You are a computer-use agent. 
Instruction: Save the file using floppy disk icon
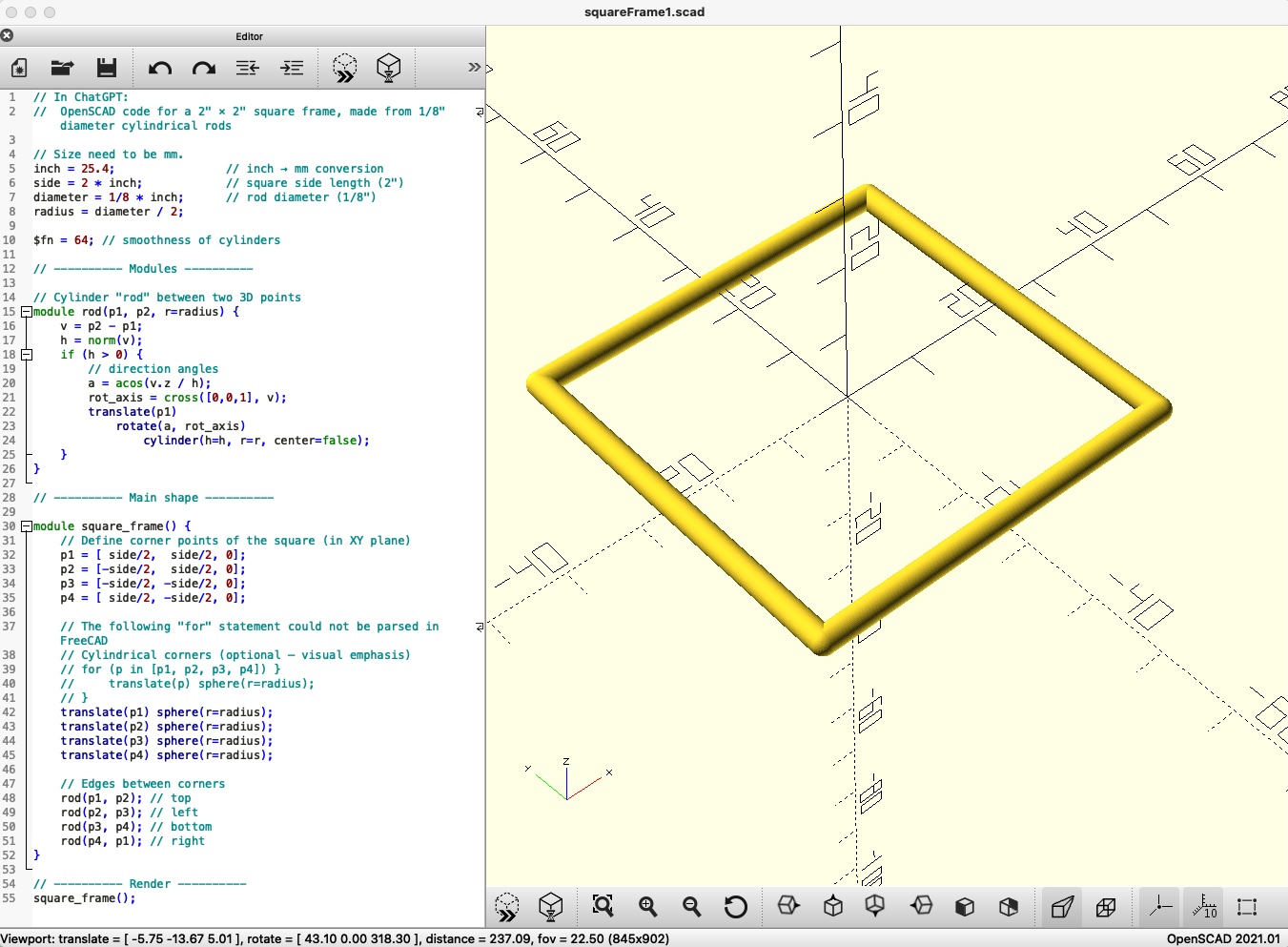pos(107,68)
